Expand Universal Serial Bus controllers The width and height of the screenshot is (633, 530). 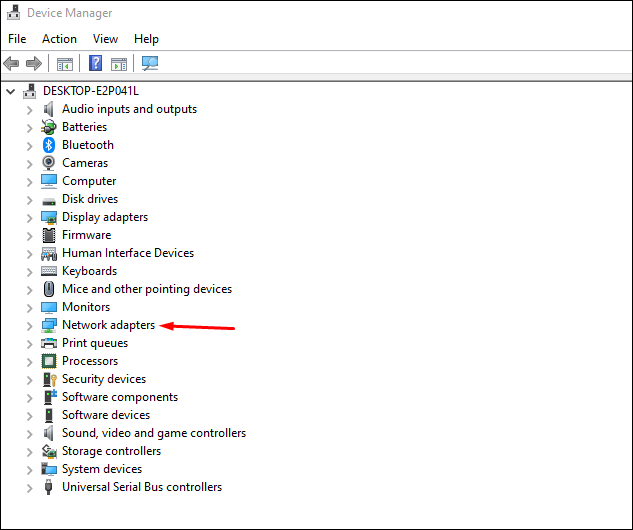30,487
